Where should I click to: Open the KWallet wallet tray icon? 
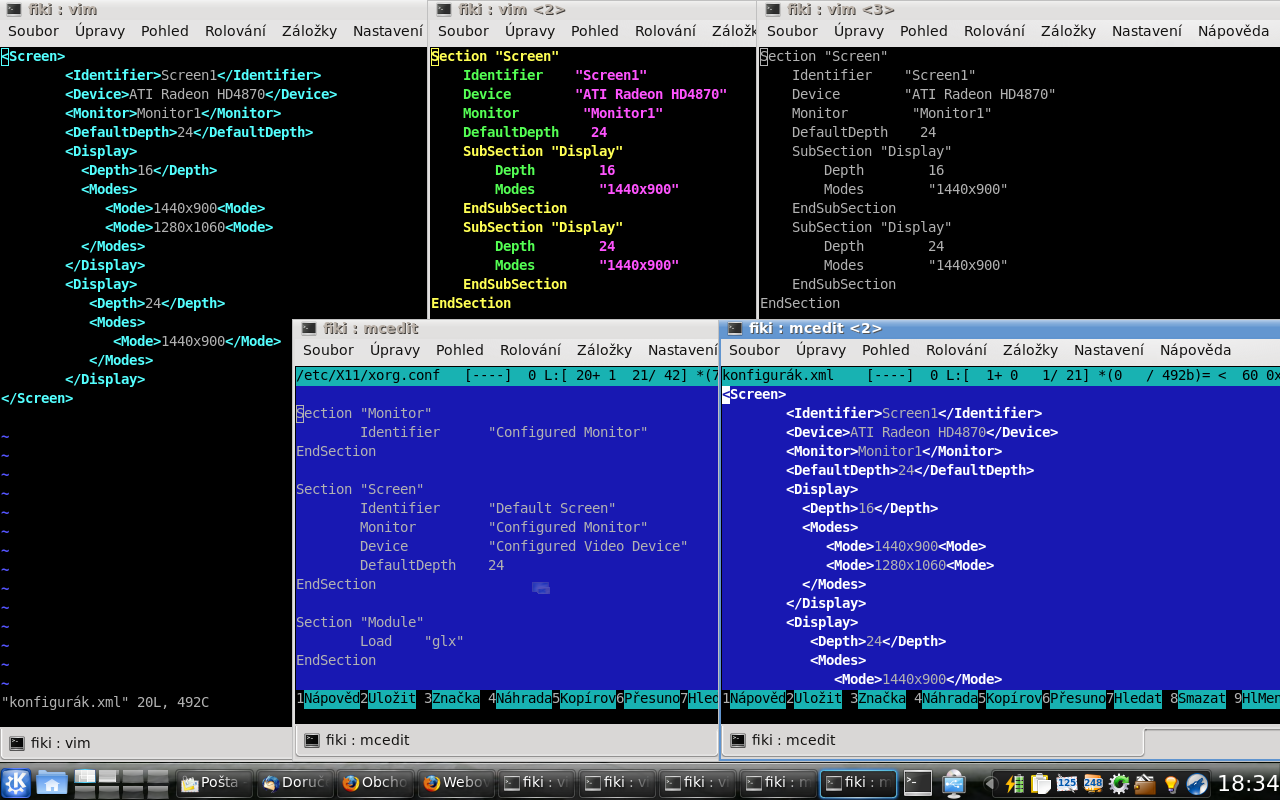coord(1144,783)
